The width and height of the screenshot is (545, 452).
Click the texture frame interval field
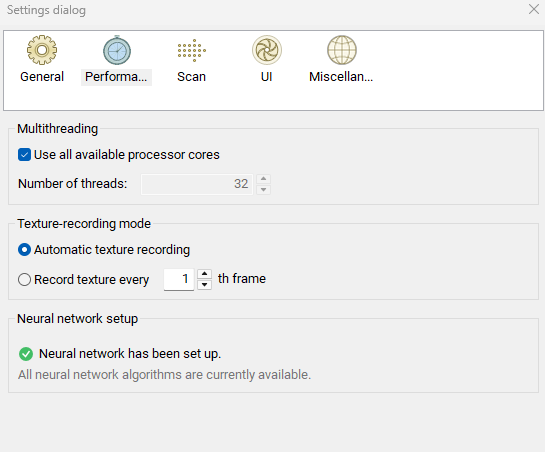(x=179, y=279)
